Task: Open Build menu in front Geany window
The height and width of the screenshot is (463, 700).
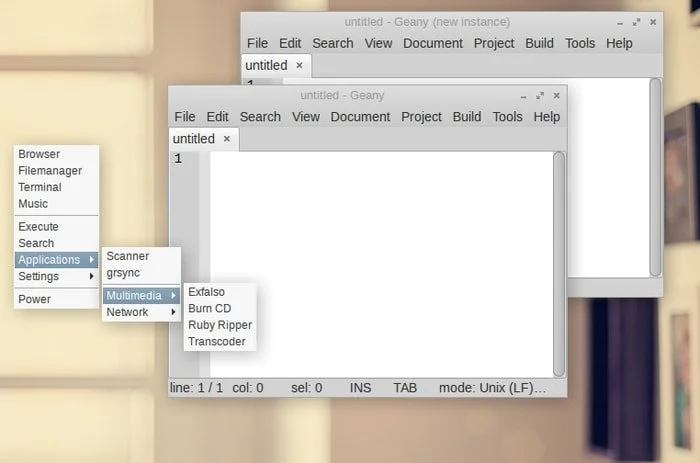Action: coord(467,117)
